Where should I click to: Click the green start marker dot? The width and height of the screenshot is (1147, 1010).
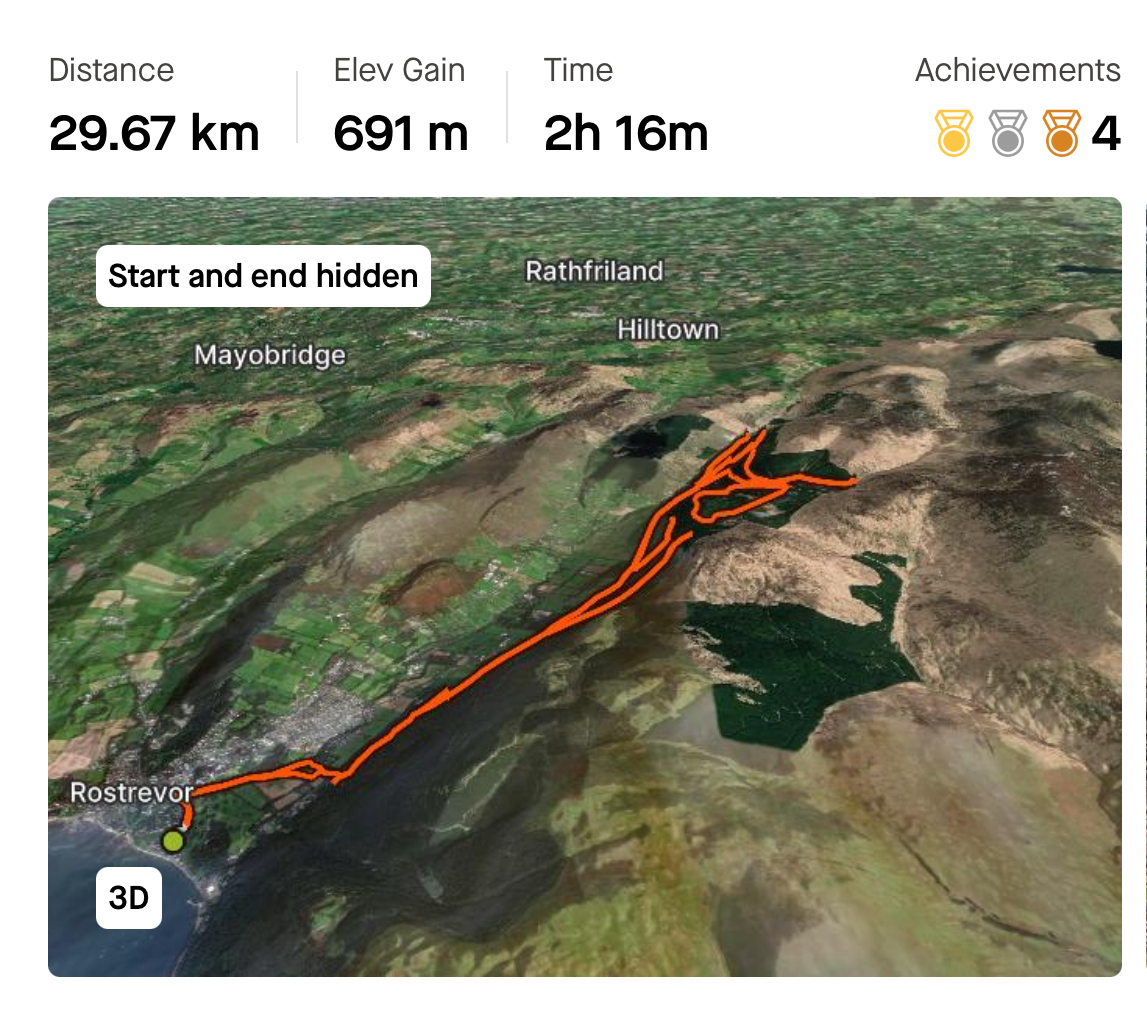click(x=173, y=841)
